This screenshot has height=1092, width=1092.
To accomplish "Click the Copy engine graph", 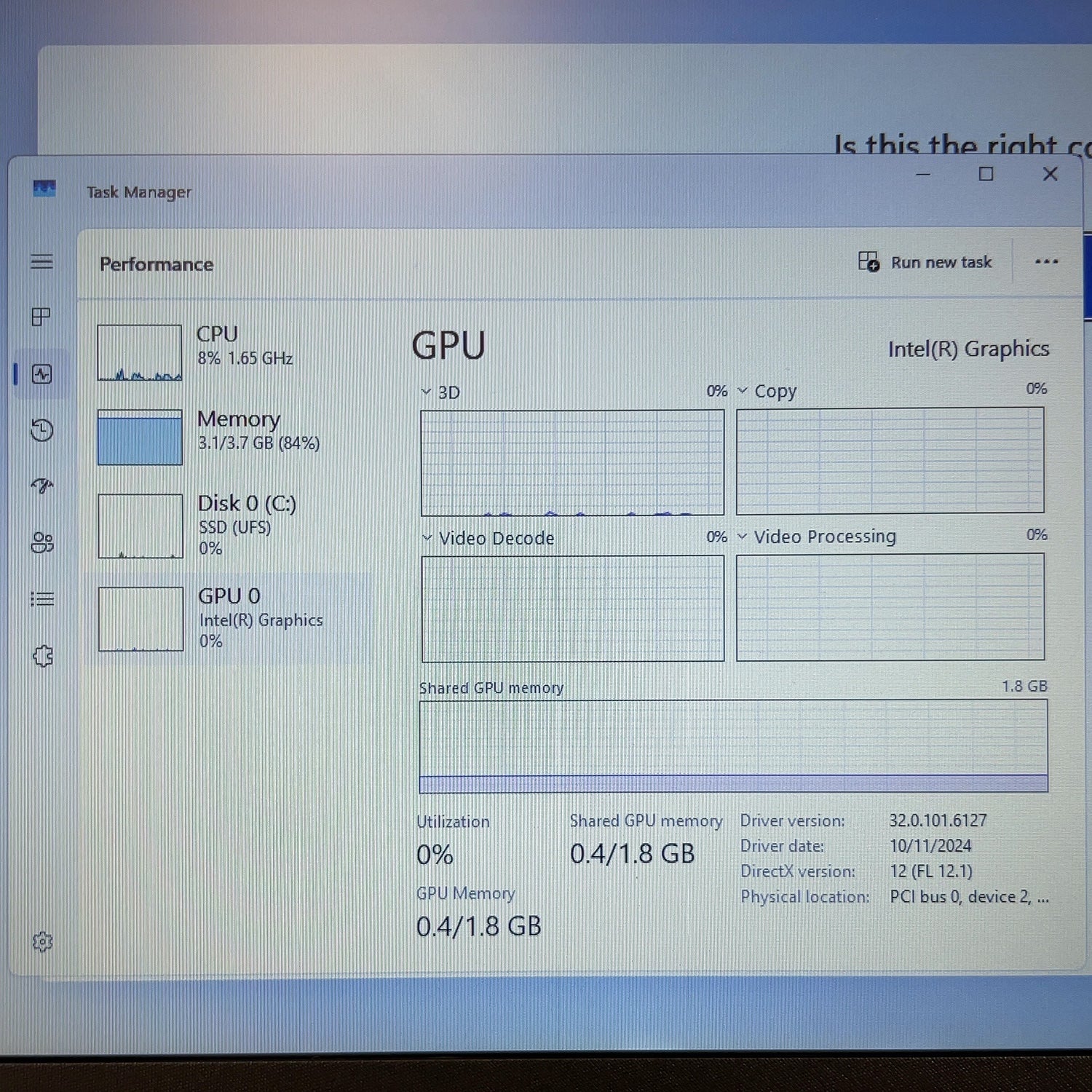I will point(890,460).
